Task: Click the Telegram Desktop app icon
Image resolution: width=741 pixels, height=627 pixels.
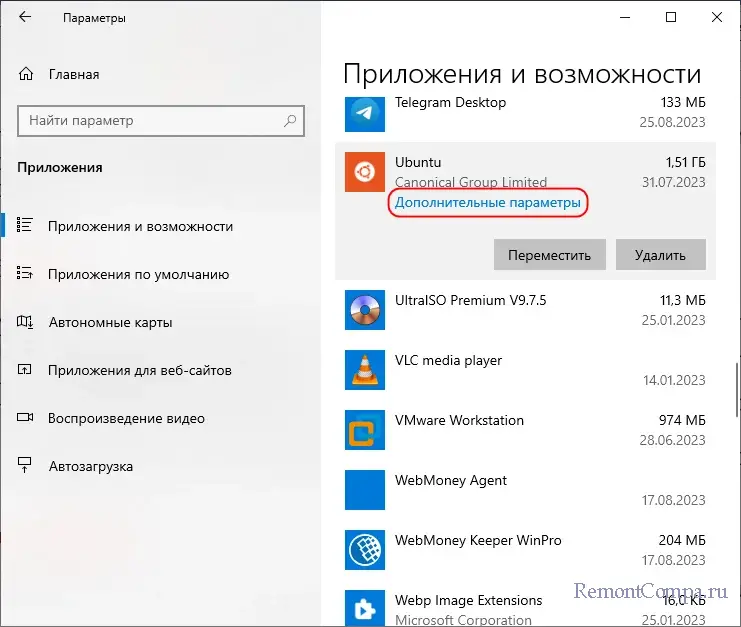Action: click(364, 113)
